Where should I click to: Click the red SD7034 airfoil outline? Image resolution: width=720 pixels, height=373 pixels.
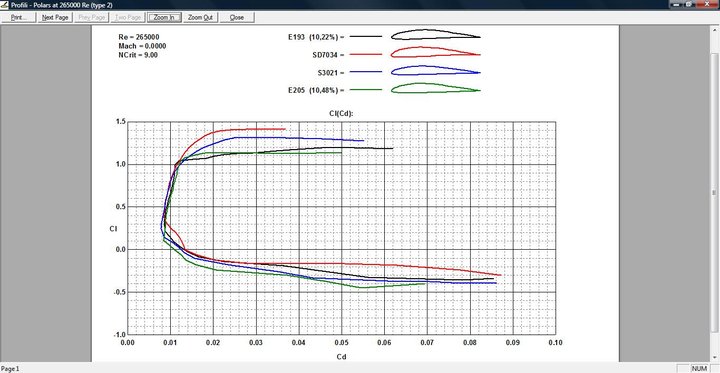pos(435,52)
